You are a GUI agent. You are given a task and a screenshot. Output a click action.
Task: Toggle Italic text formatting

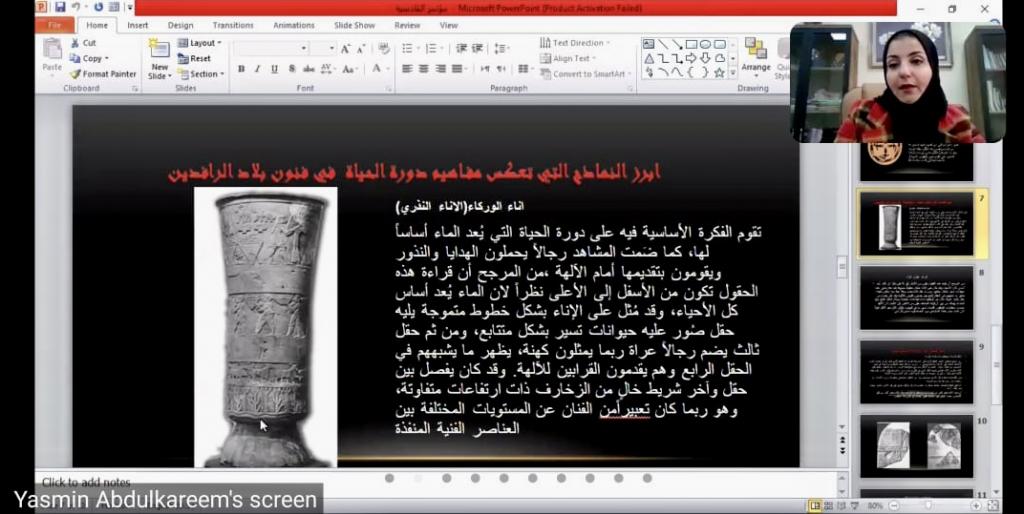pos(258,69)
